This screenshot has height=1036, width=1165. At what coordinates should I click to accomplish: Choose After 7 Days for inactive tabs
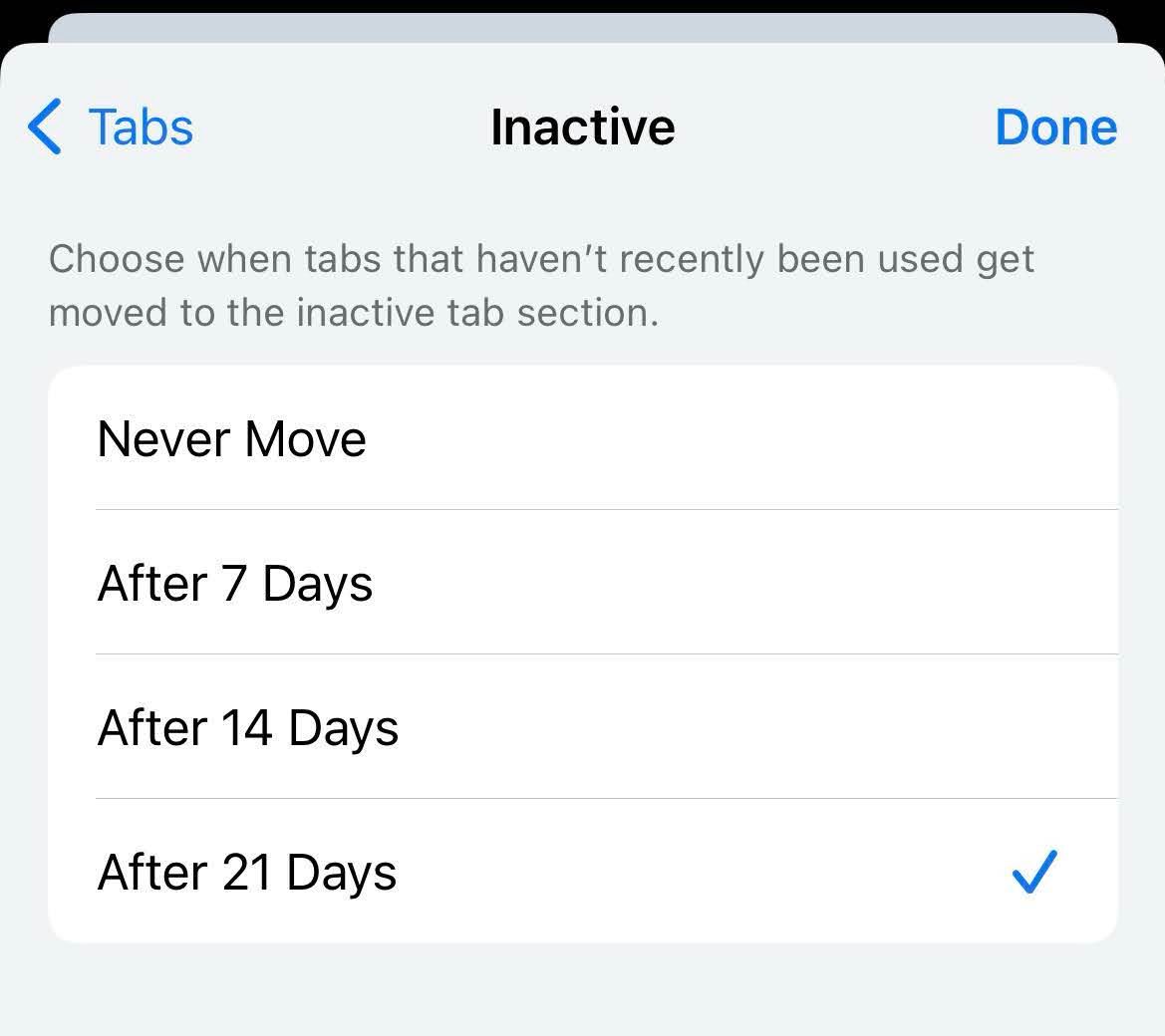pos(235,583)
